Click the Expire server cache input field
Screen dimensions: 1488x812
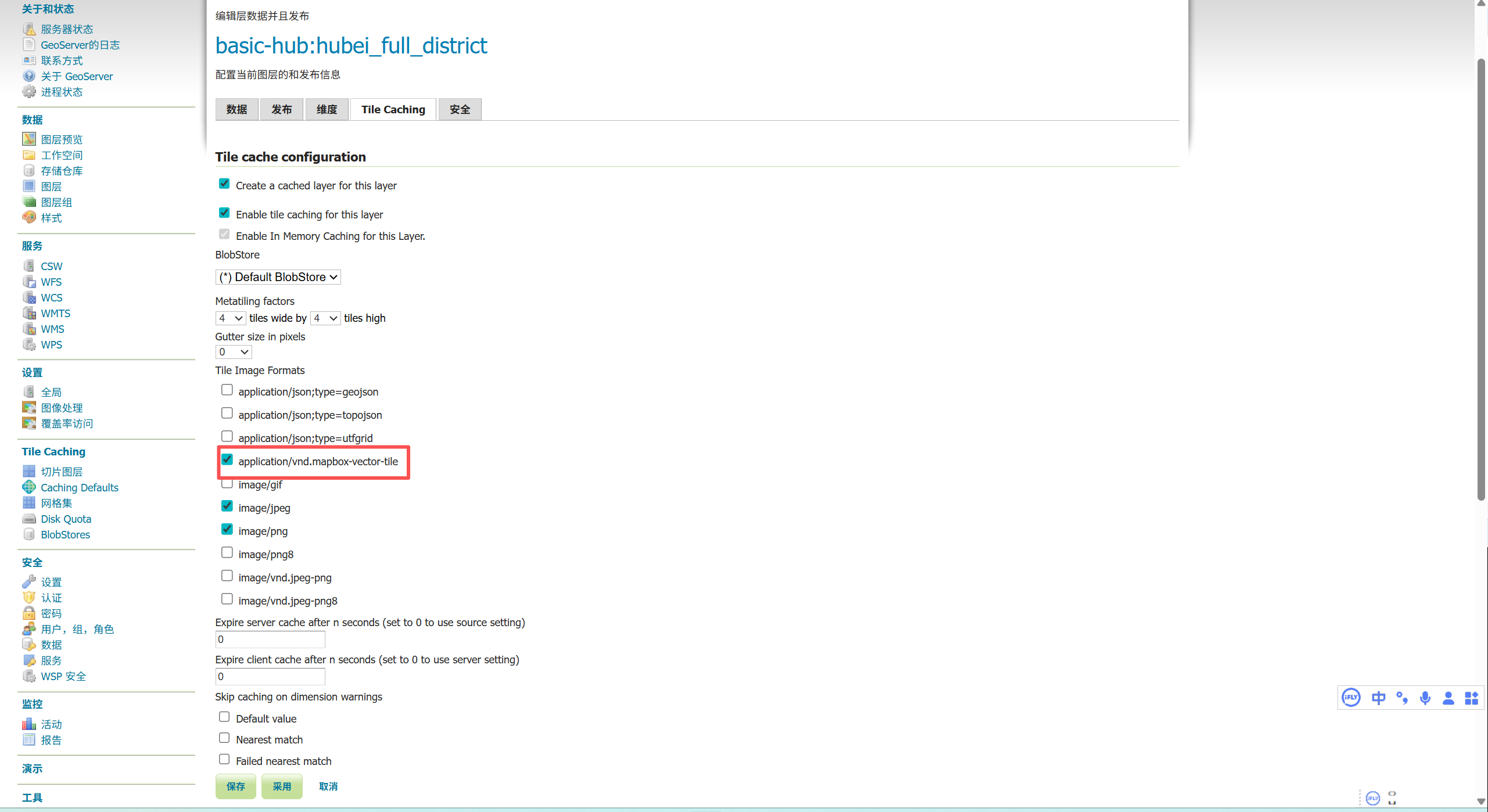(270, 639)
